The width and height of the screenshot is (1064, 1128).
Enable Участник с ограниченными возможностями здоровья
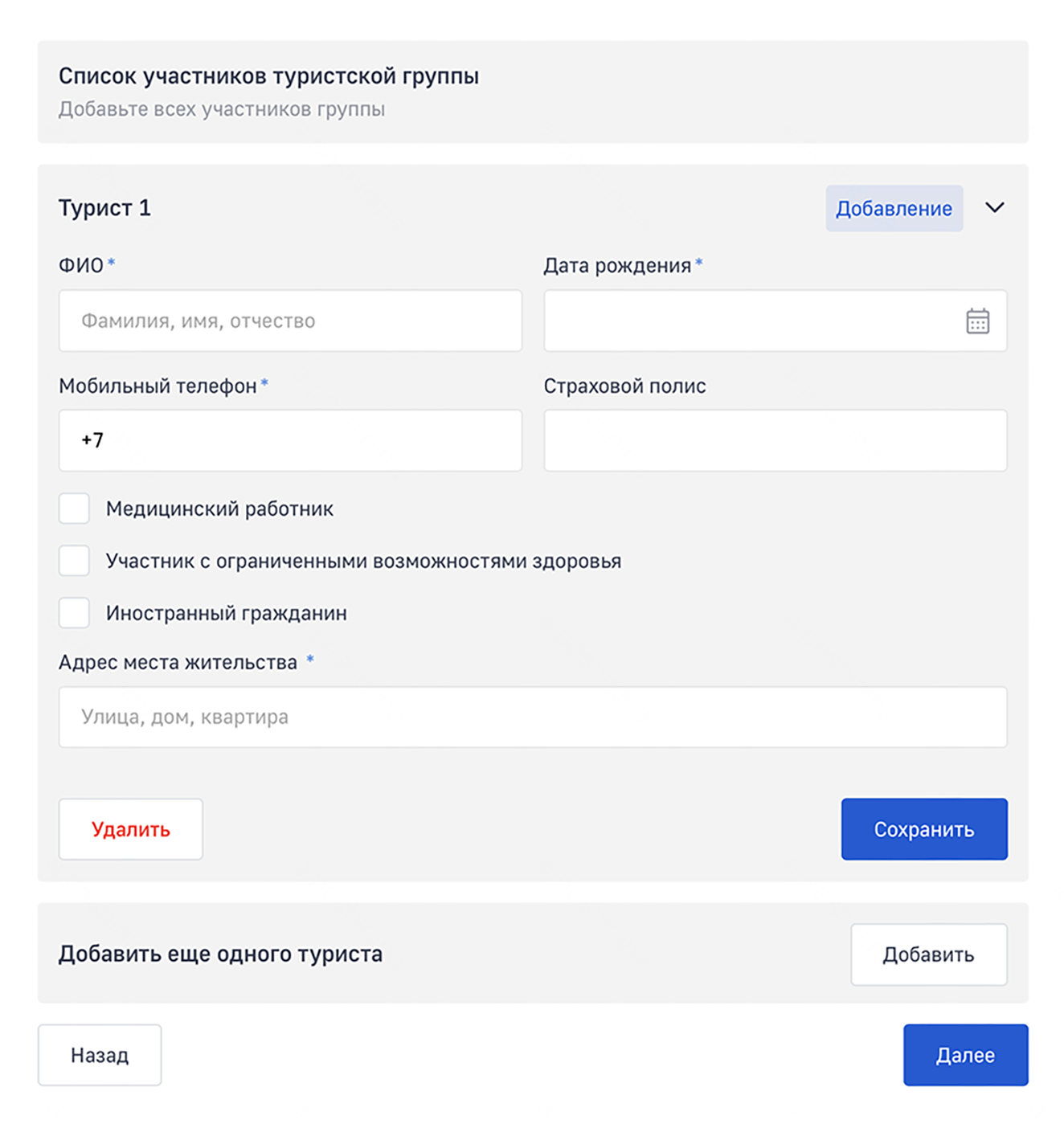coord(74,560)
